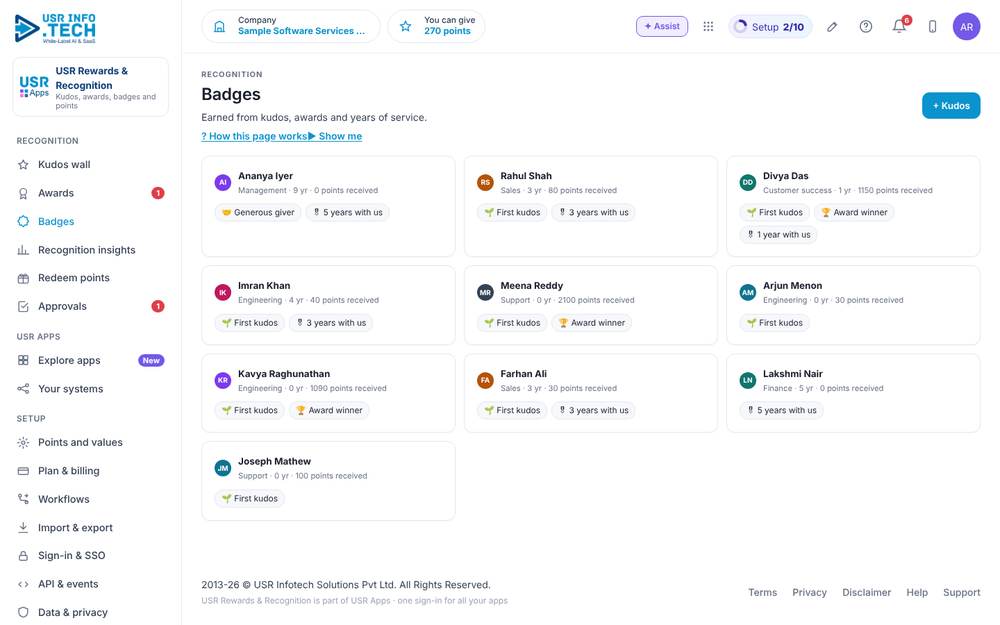Click the Privacy footer link
The width and height of the screenshot is (1000, 625).
809,592
